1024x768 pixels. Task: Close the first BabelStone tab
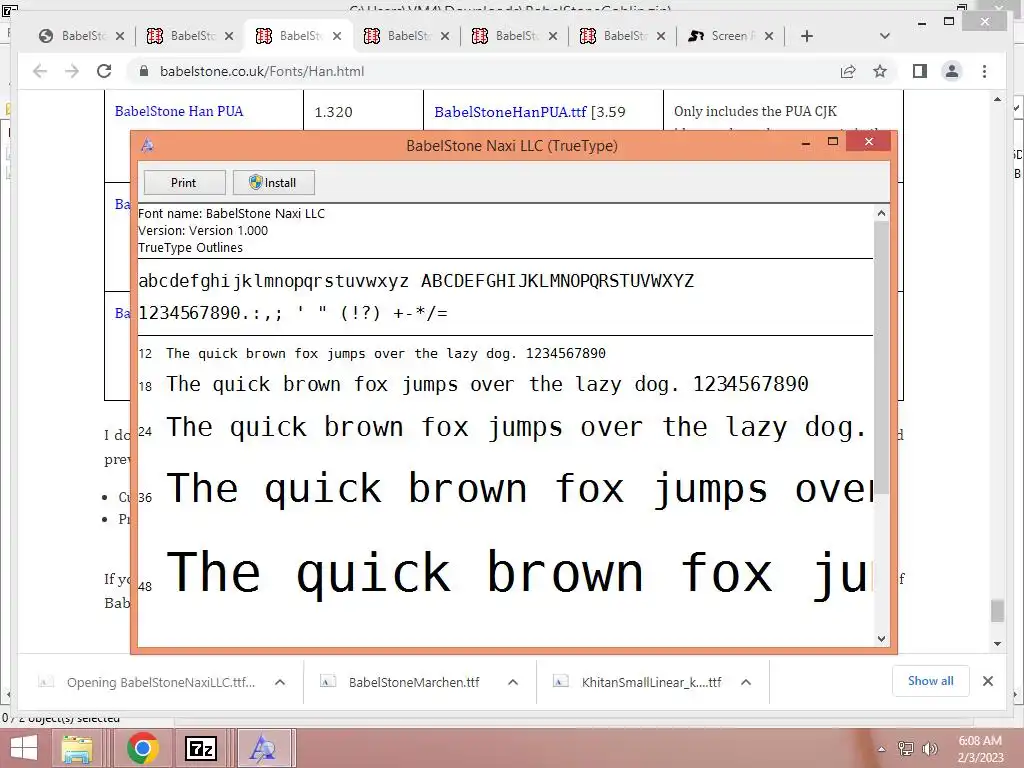click(x=120, y=36)
